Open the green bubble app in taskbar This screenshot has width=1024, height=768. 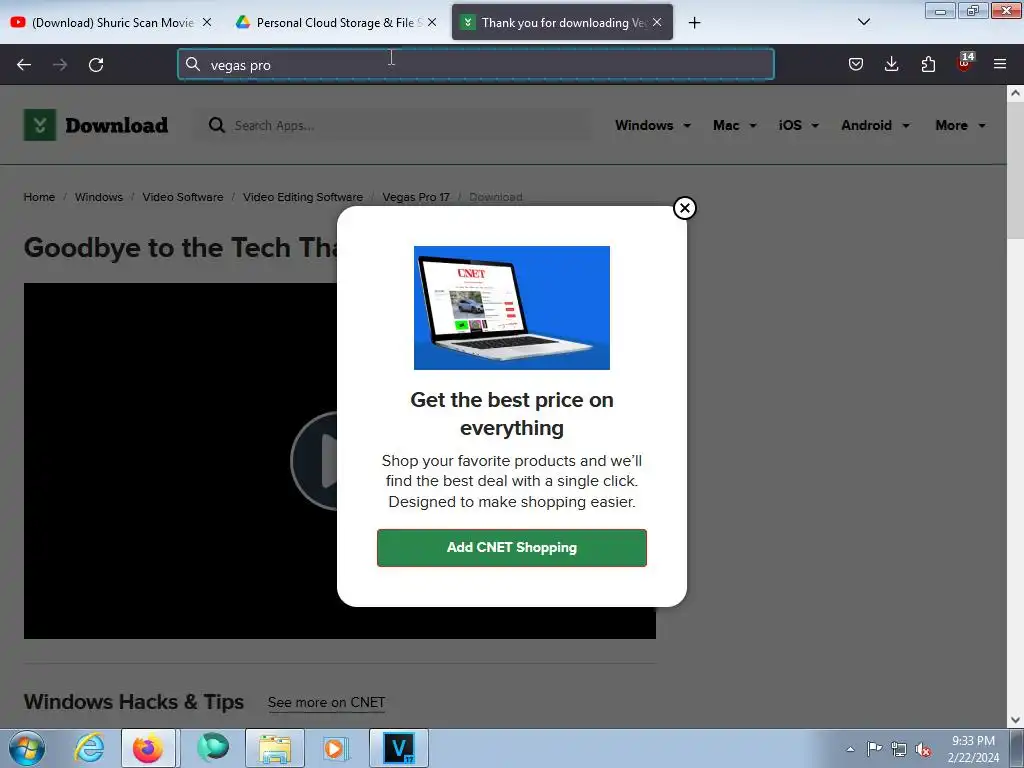tap(212, 748)
